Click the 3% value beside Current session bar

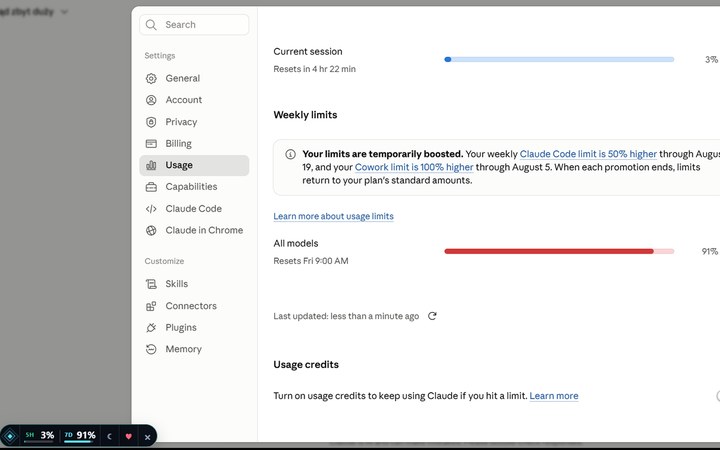[711, 59]
